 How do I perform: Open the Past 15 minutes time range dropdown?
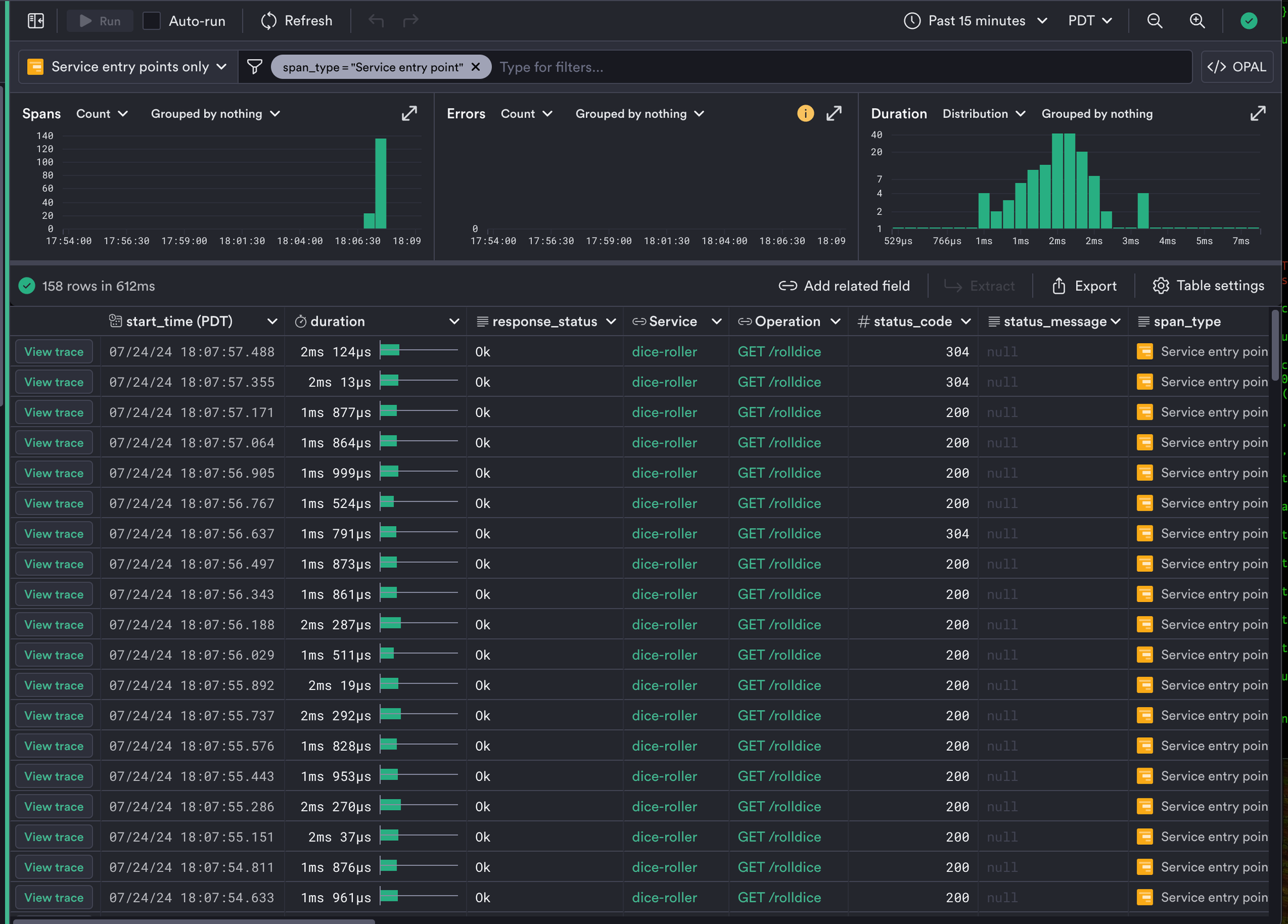pyautogui.click(x=975, y=21)
